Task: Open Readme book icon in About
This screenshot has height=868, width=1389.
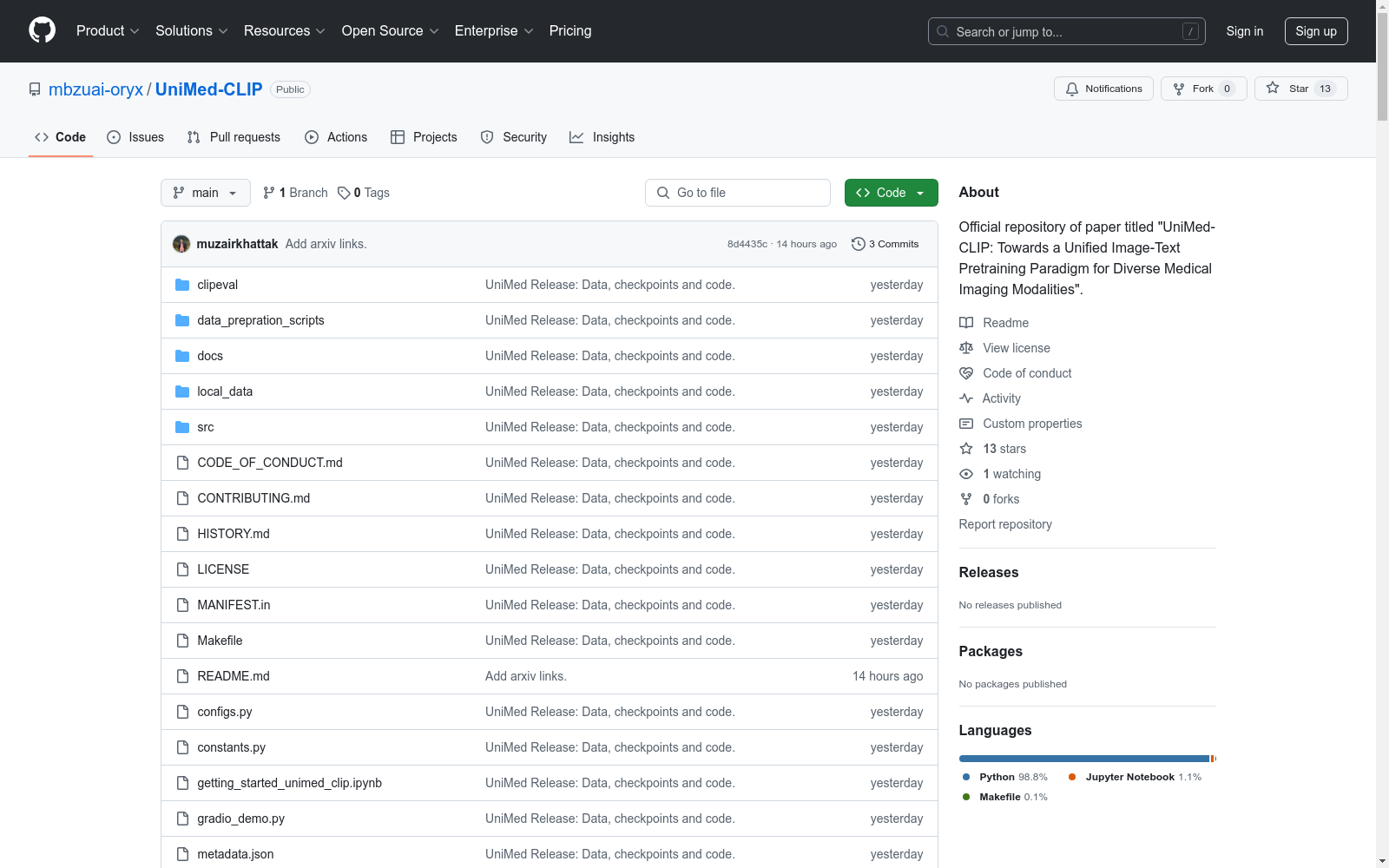Action: (966, 323)
